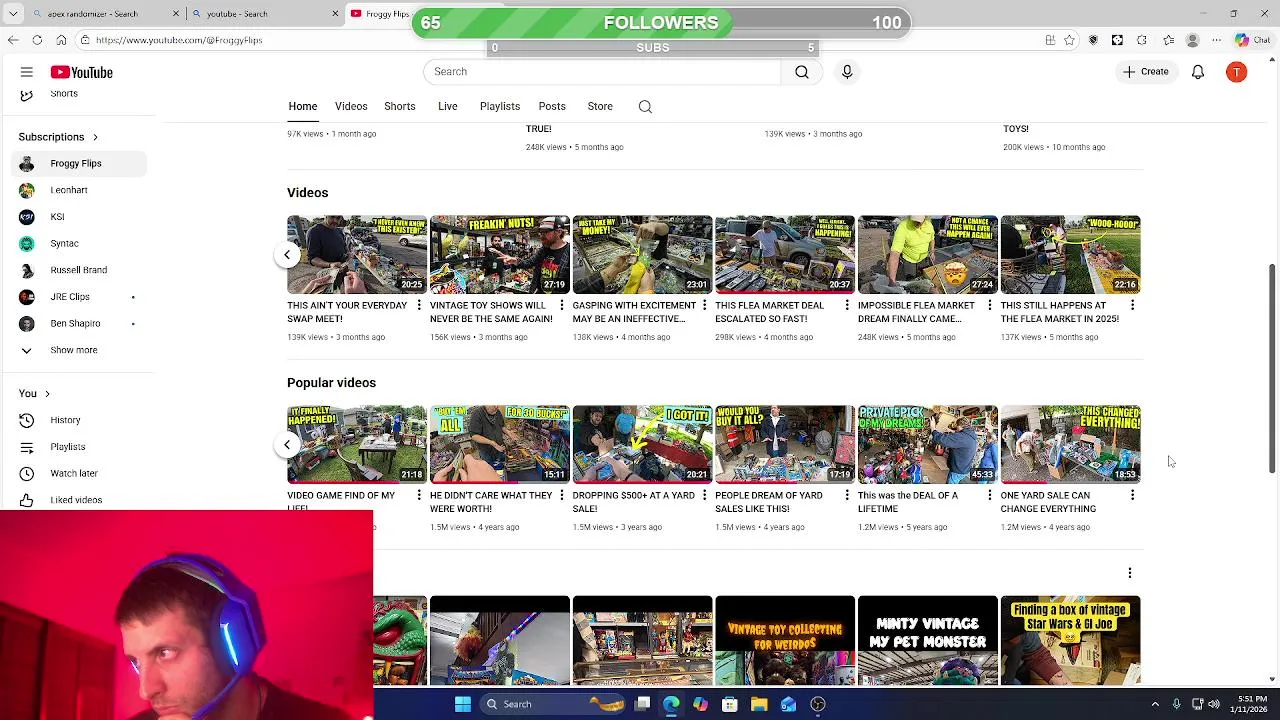Open the channel Playlists tab
Image resolution: width=1280 pixels, height=720 pixels.
tap(500, 107)
